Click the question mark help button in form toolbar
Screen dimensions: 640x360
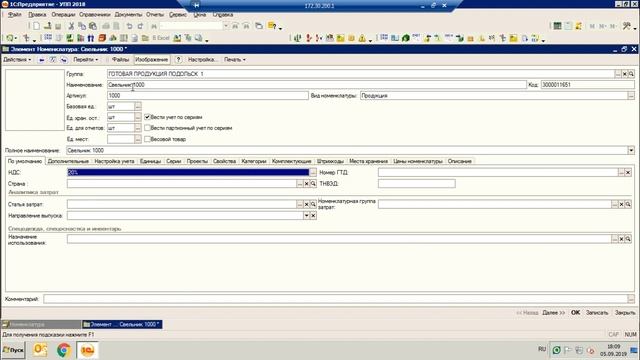click(178, 60)
